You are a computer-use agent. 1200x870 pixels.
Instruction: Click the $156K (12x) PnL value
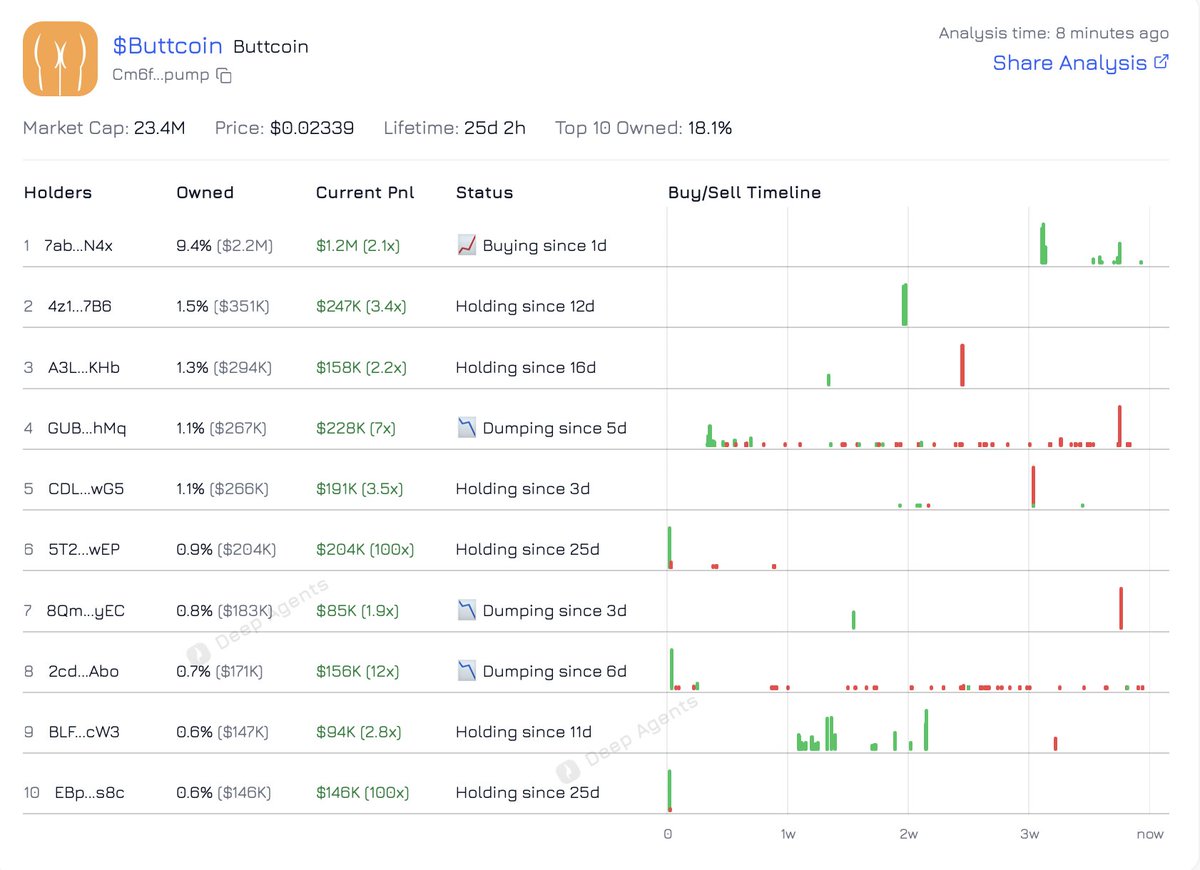pos(358,672)
